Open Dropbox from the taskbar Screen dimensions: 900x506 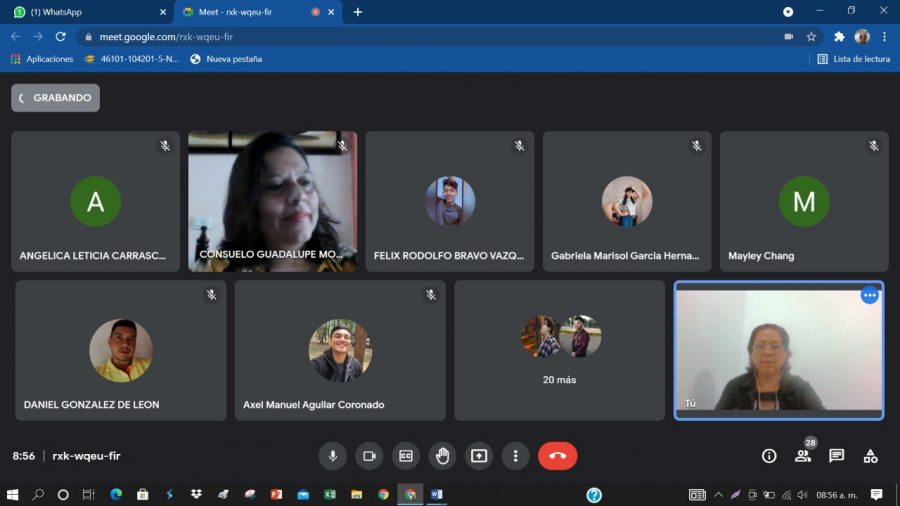point(196,495)
